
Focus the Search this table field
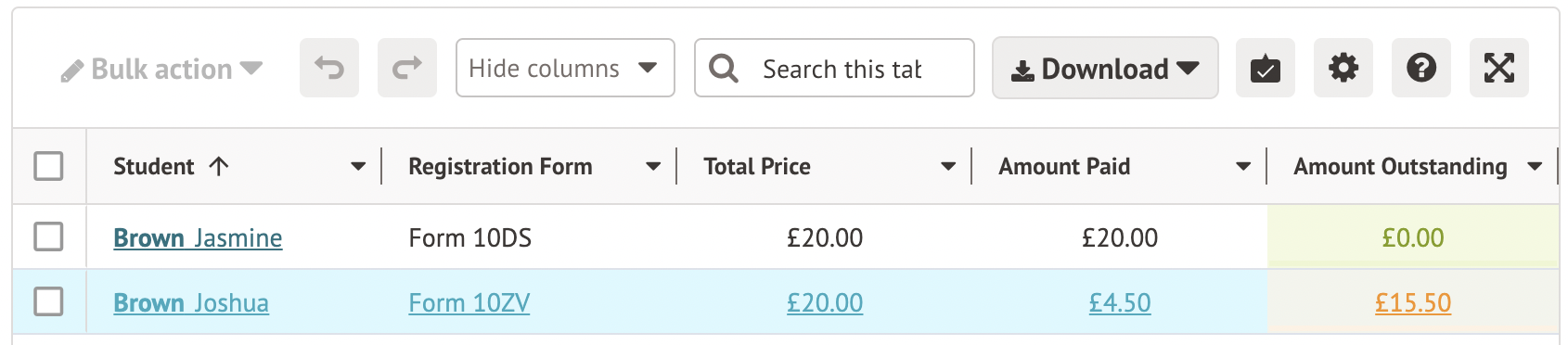(842, 69)
